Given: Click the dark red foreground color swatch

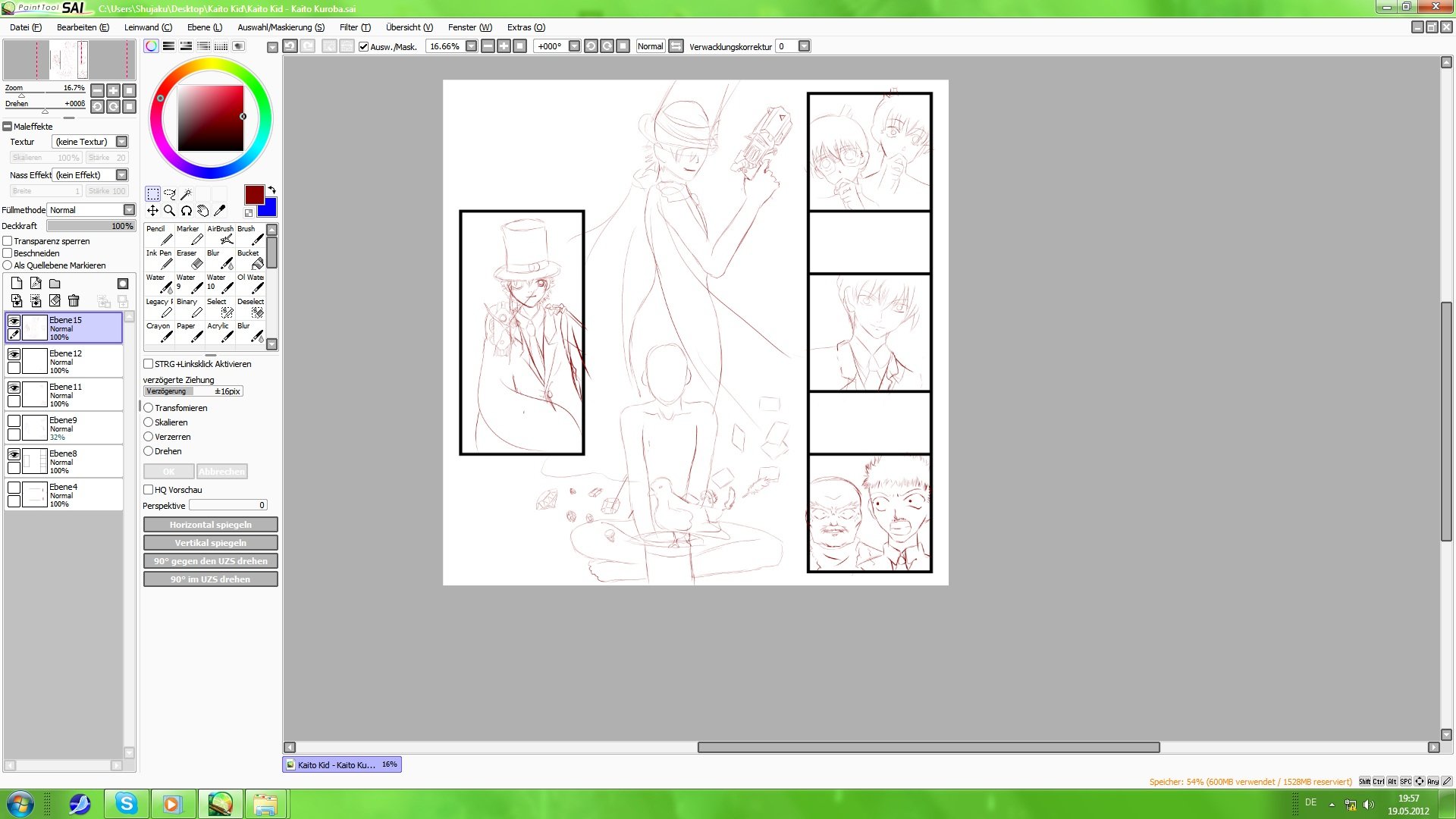Looking at the screenshot, I should [254, 194].
